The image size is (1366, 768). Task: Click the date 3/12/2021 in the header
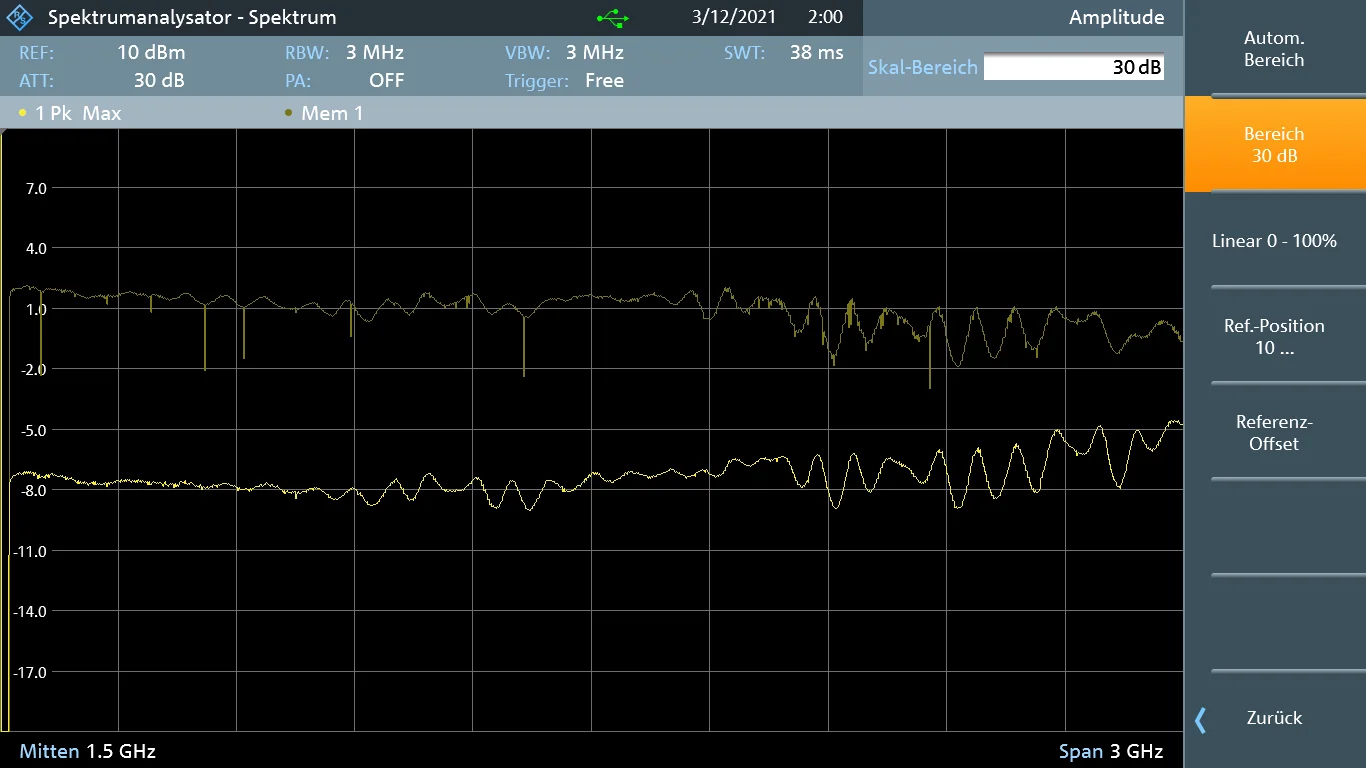733,17
